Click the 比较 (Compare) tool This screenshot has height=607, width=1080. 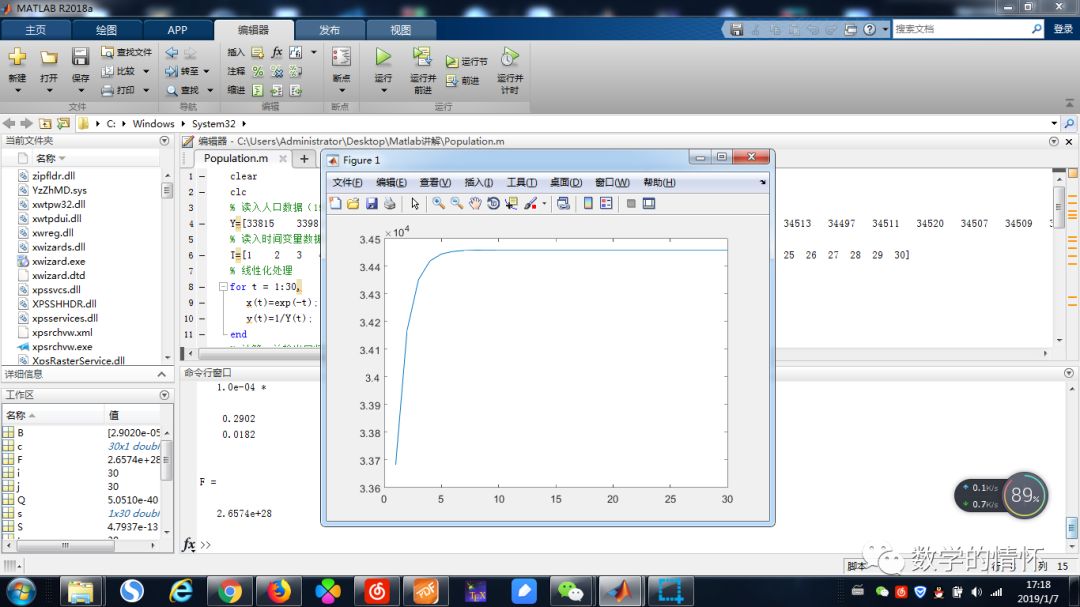coord(118,71)
